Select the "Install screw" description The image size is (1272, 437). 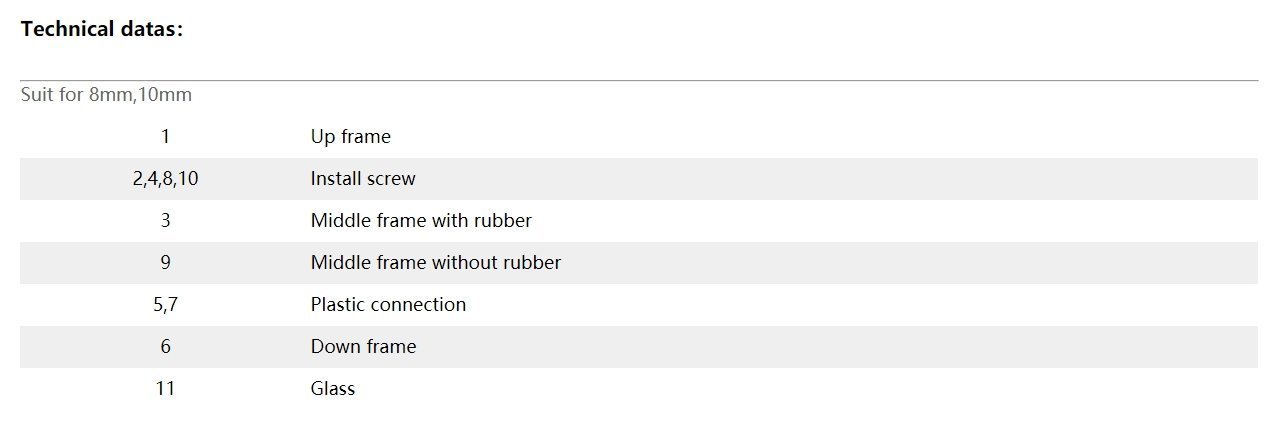tap(362, 179)
